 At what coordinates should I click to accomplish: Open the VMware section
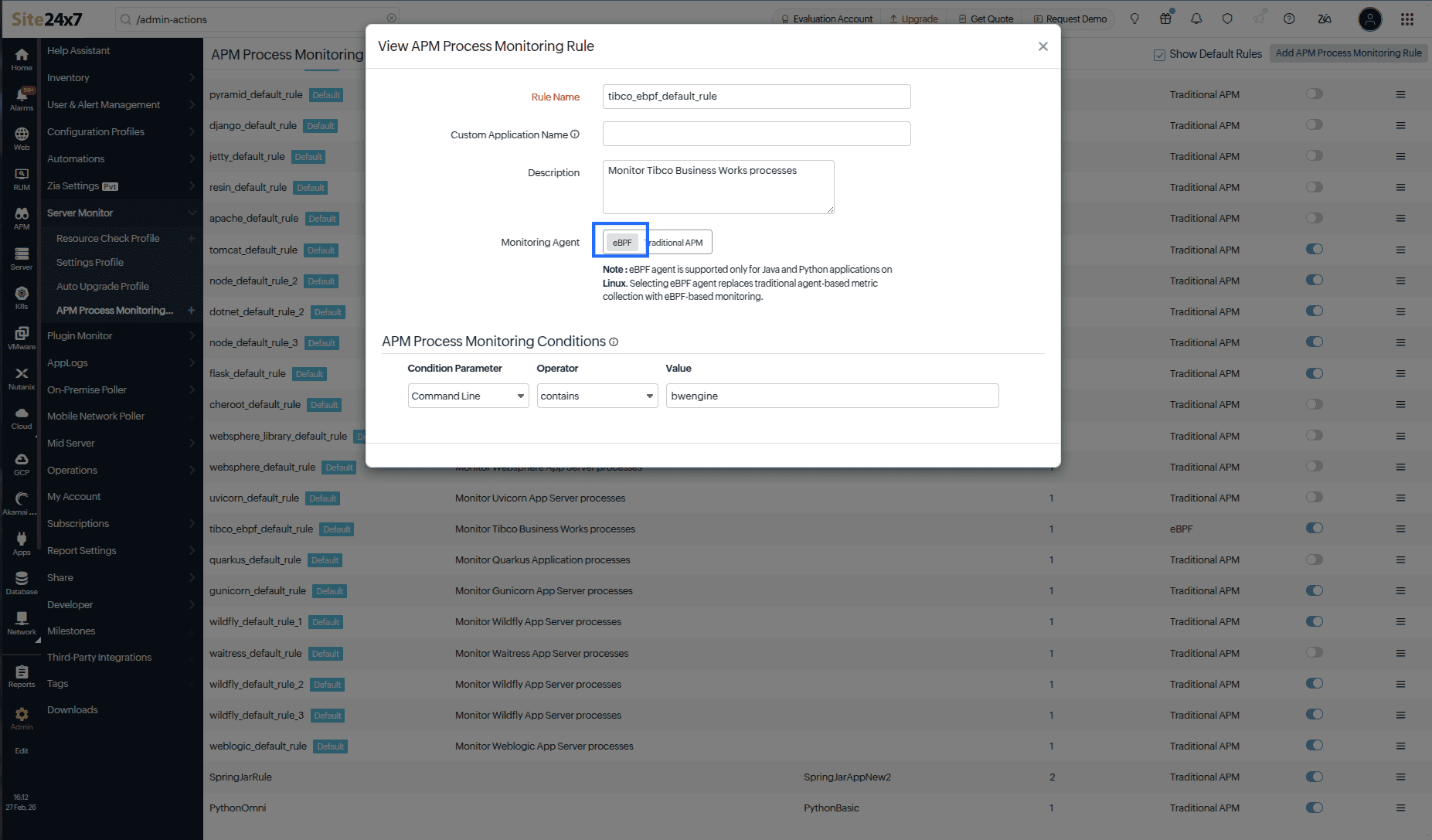point(22,338)
